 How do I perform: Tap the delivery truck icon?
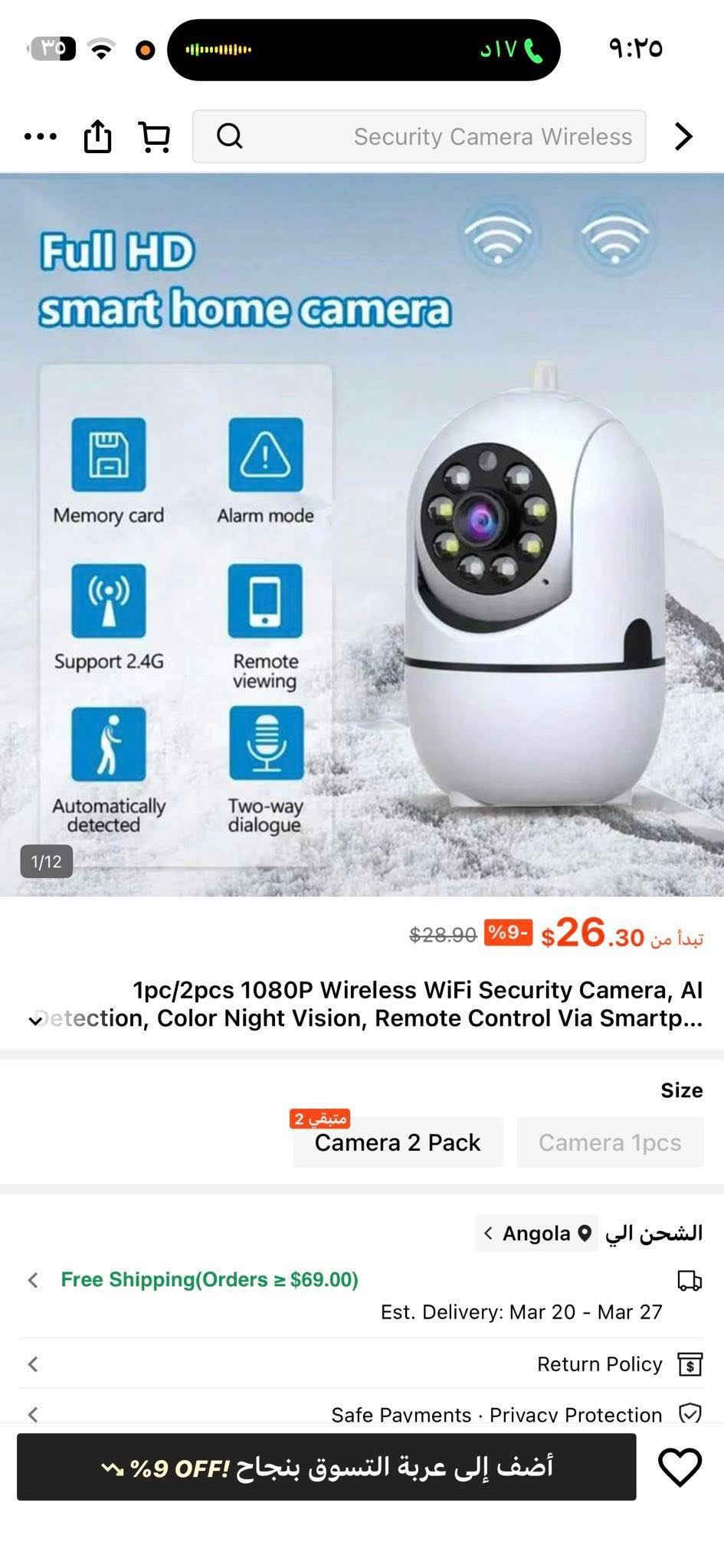point(690,1280)
